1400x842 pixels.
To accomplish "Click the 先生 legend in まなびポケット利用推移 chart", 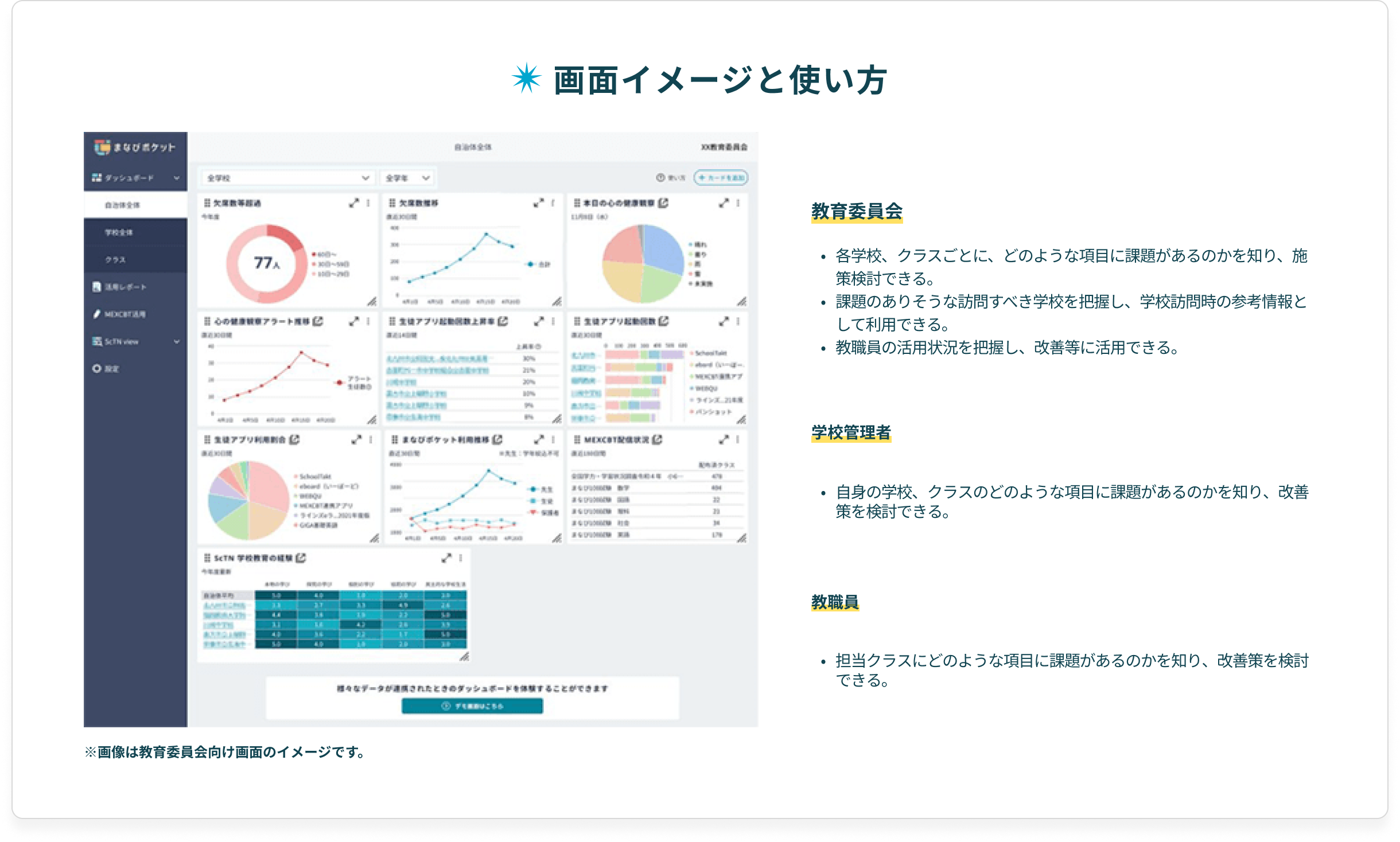I will (540, 489).
